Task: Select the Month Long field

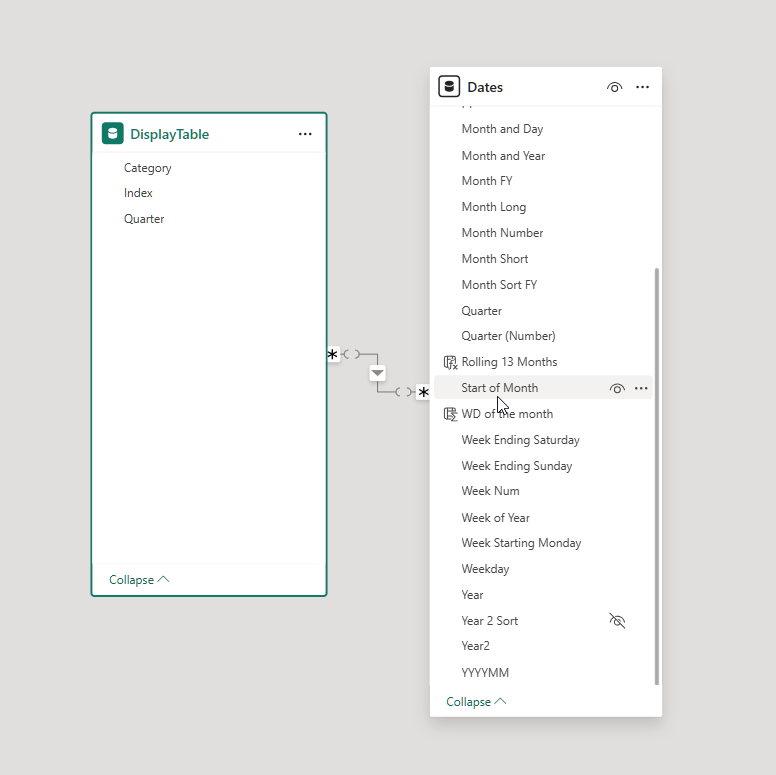Action: [494, 207]
